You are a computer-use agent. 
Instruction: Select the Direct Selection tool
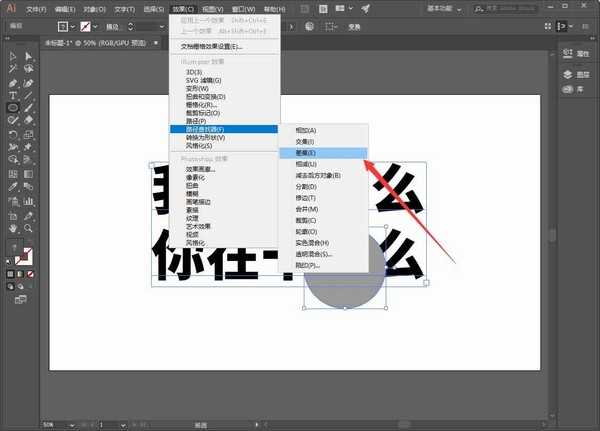tap(28, 57)
